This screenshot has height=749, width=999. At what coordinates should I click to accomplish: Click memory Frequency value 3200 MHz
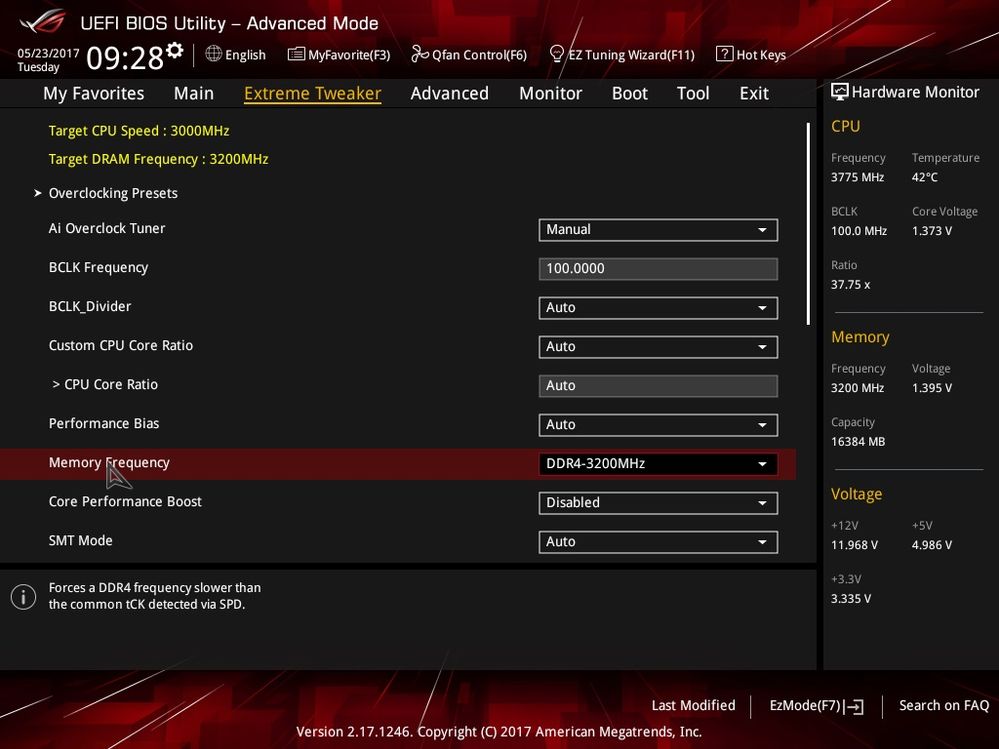[x=858, y=388]
